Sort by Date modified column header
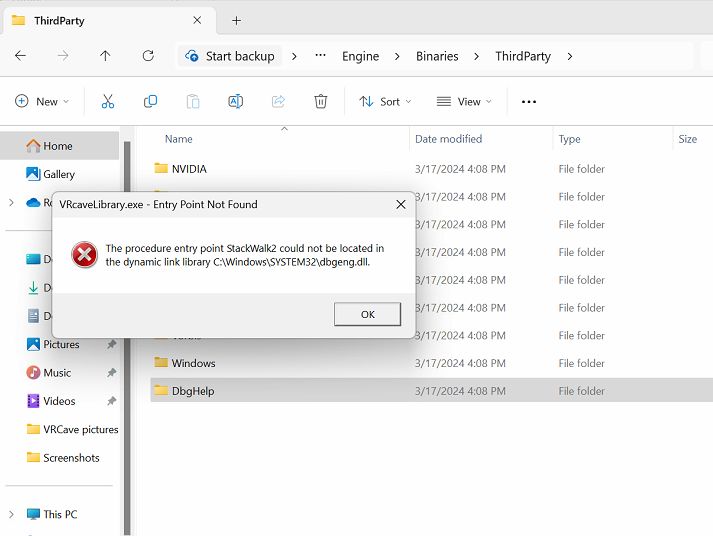This screenshot has width=713, height=536. [x=448, y=139]
